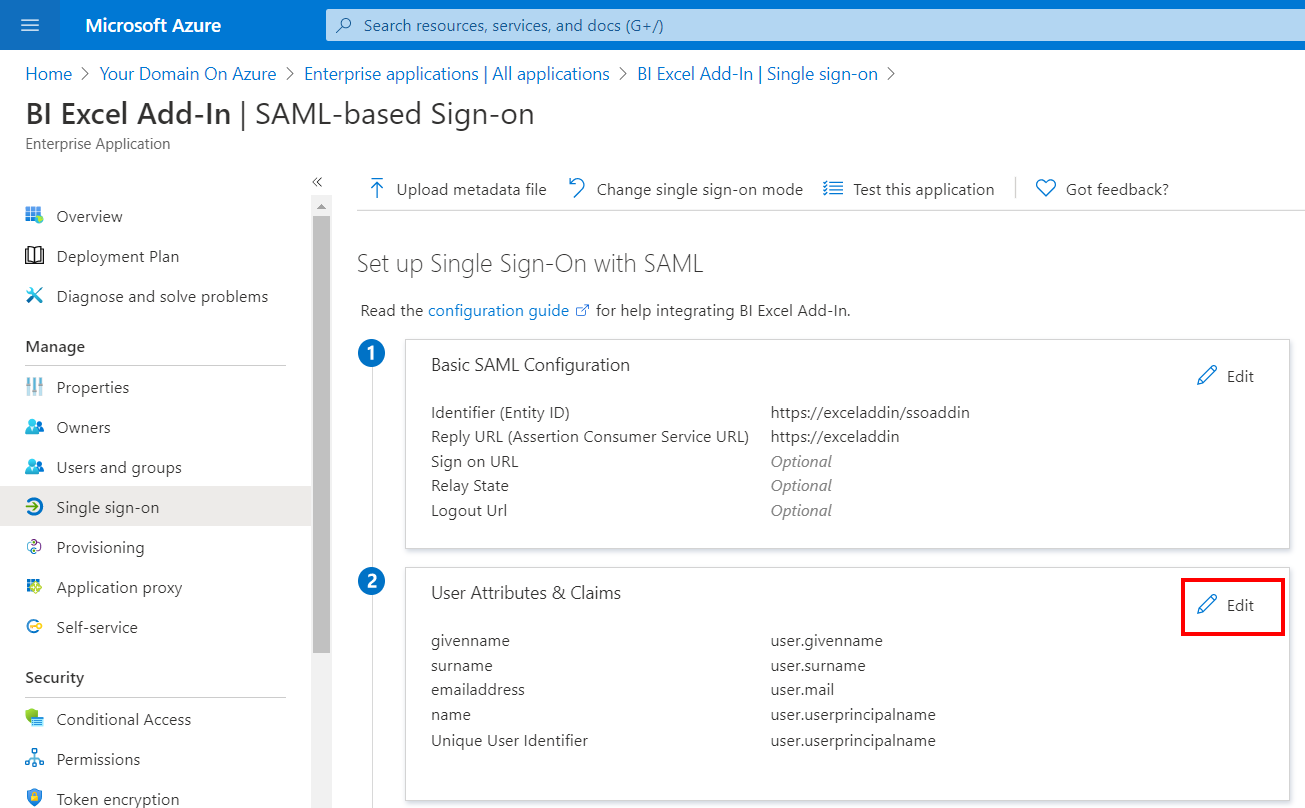
Task: Collapse the sidebar with double chevron
Action: click(x=317, y=182)
